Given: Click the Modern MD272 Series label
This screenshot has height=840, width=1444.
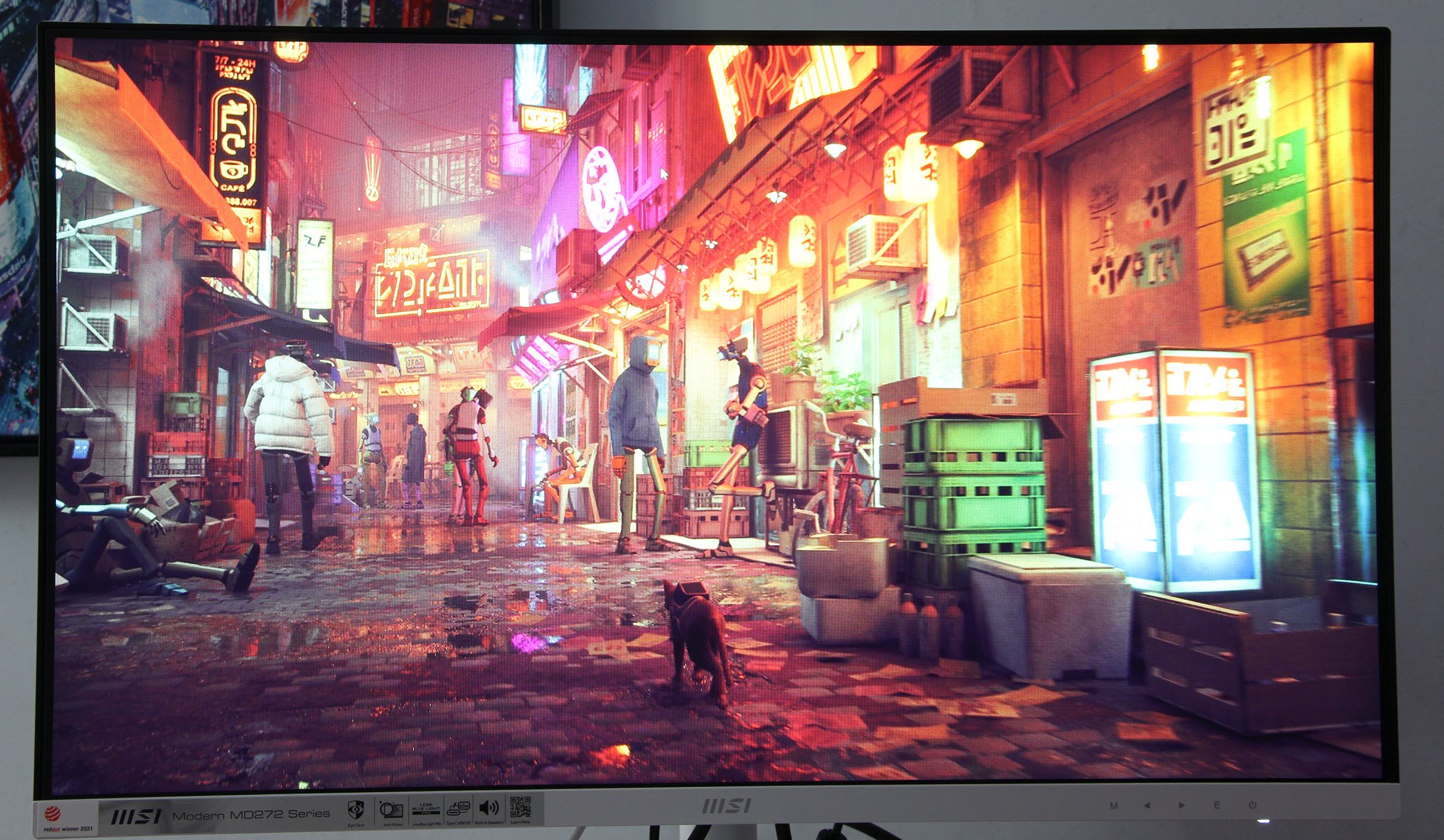Looking at the screenshot, I should pos(250,815).
